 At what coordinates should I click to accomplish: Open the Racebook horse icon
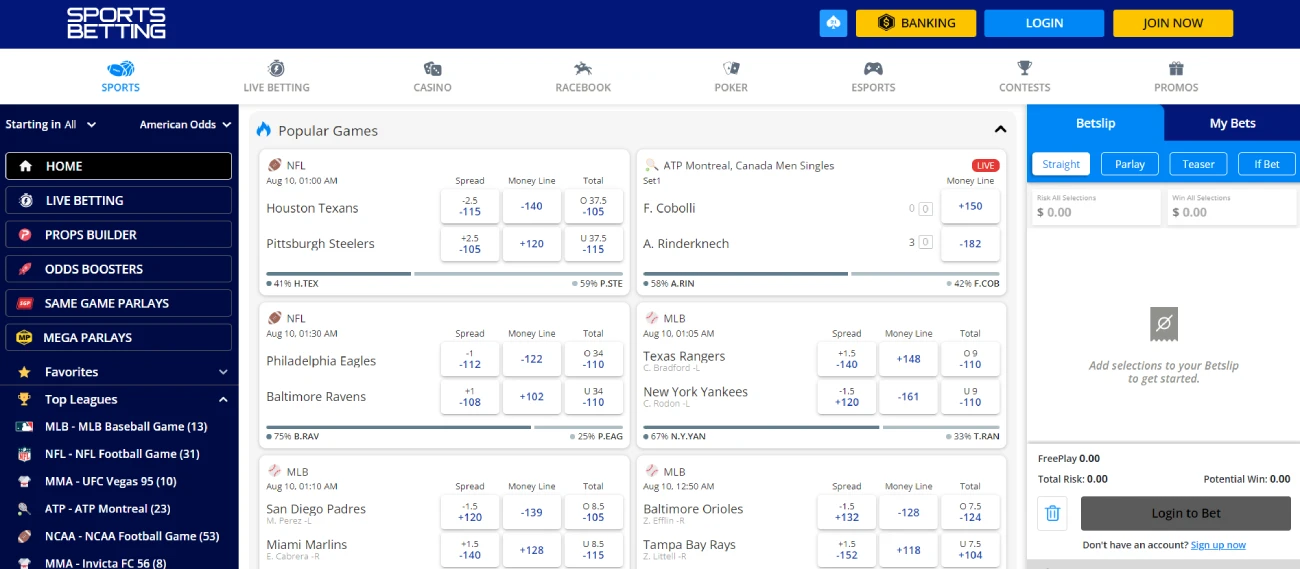(583, 69)
